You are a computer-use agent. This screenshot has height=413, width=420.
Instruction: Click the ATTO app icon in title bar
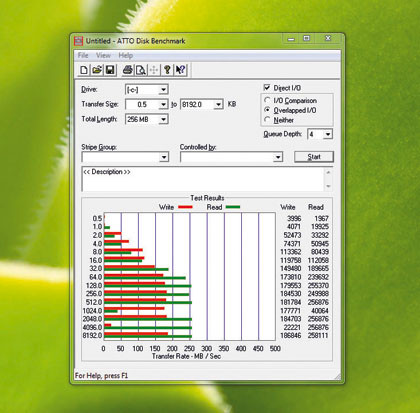click(x=78, y=41)
